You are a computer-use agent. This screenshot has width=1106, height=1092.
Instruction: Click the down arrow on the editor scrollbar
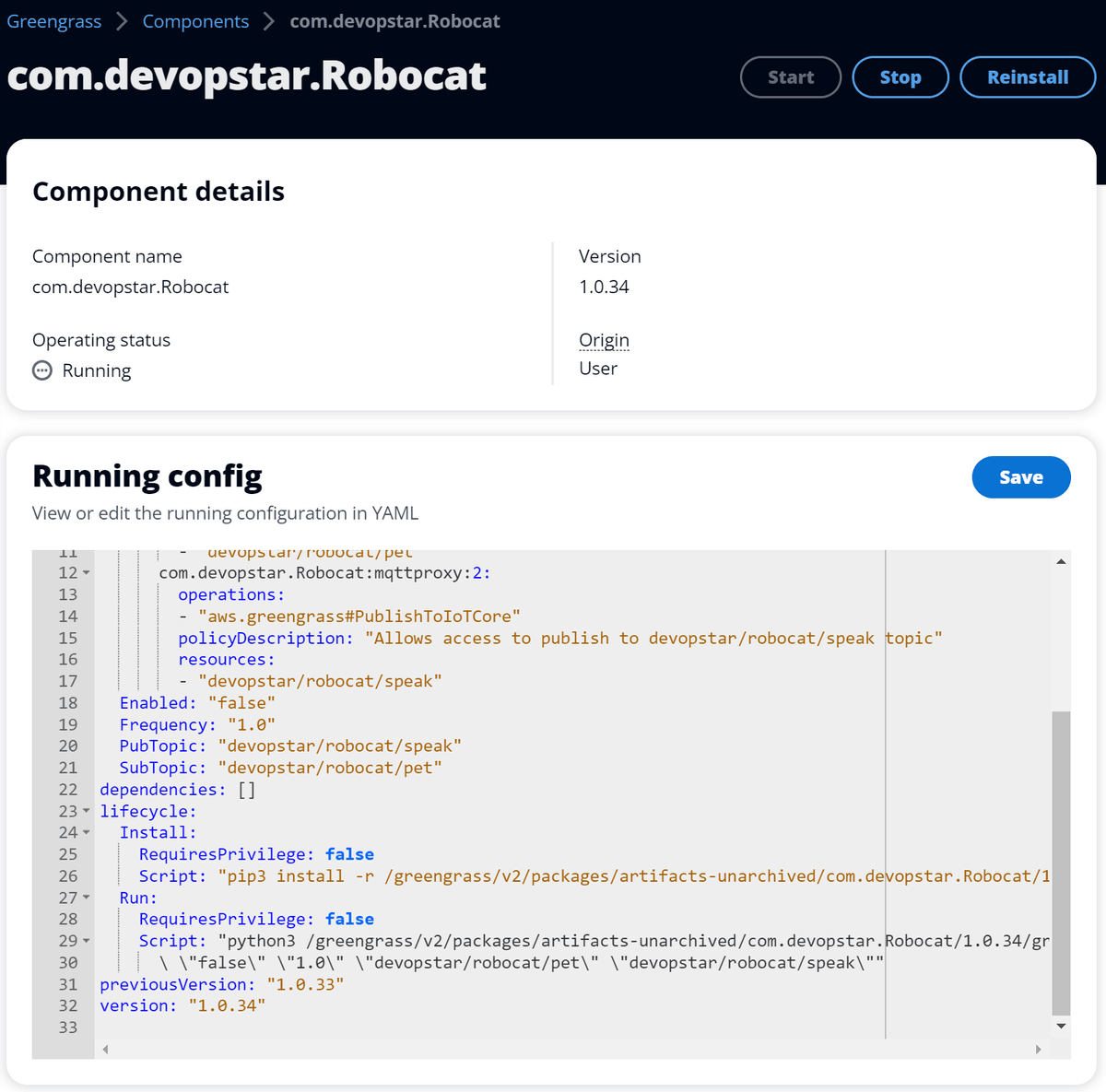tap(1060, 1026)
